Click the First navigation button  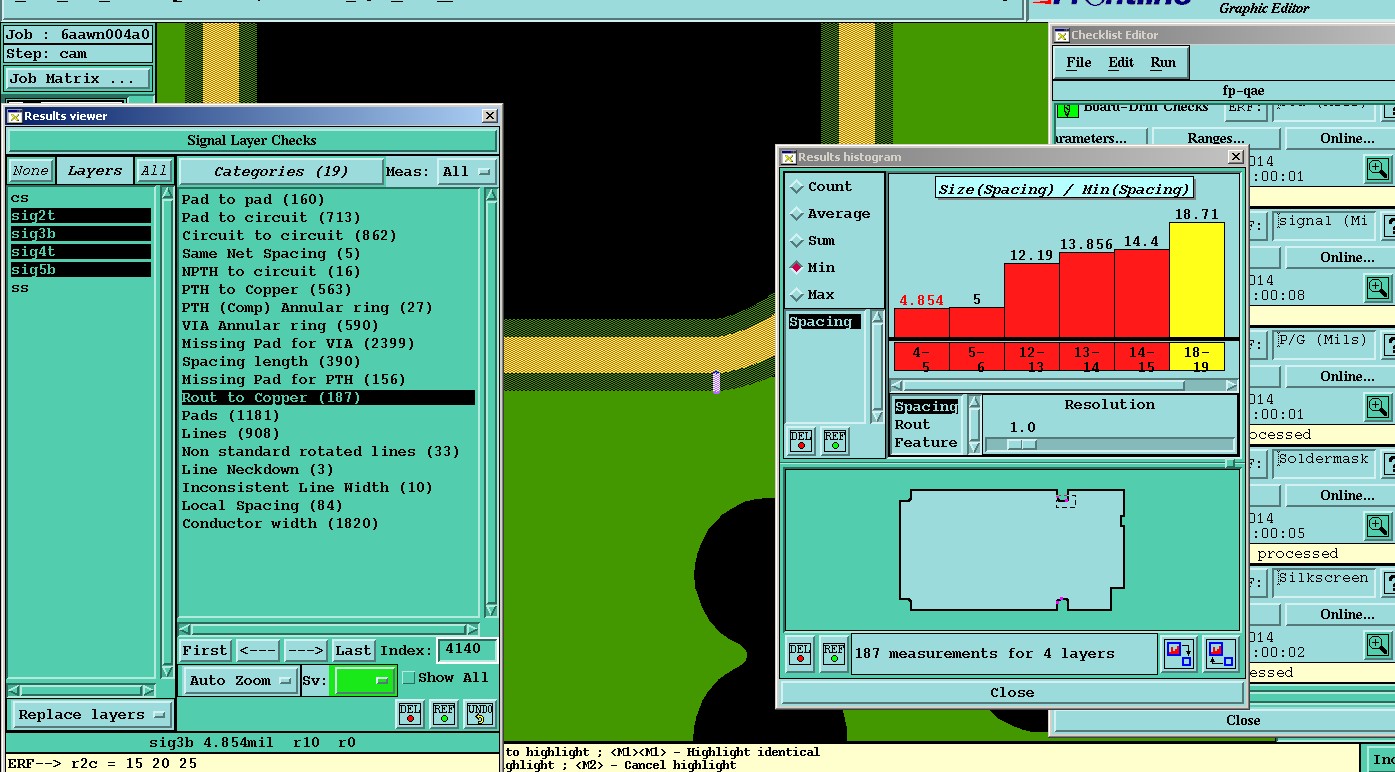[205, 651]
